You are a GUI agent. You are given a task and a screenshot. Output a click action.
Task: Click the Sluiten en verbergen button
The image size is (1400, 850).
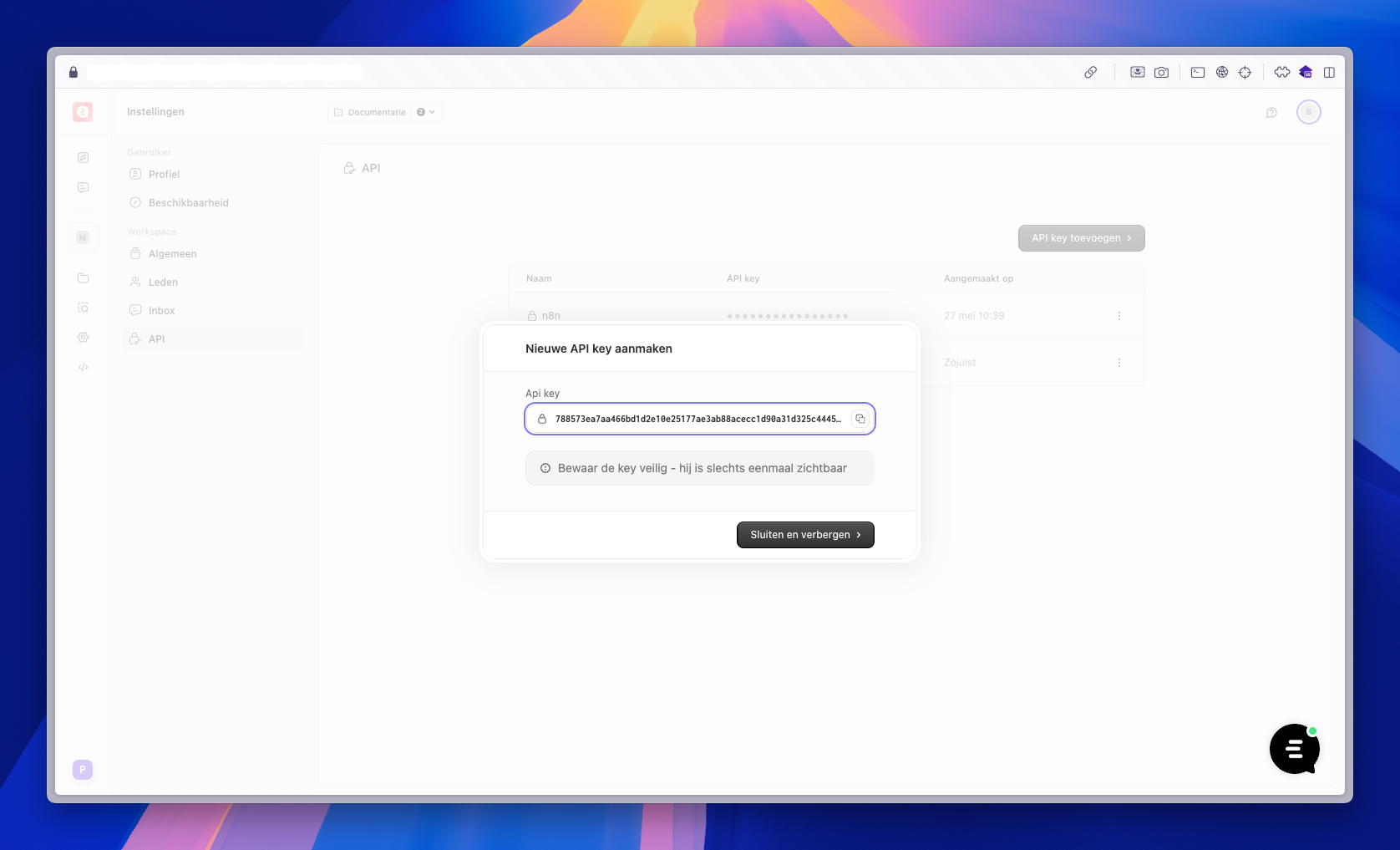tap(804, 535)
